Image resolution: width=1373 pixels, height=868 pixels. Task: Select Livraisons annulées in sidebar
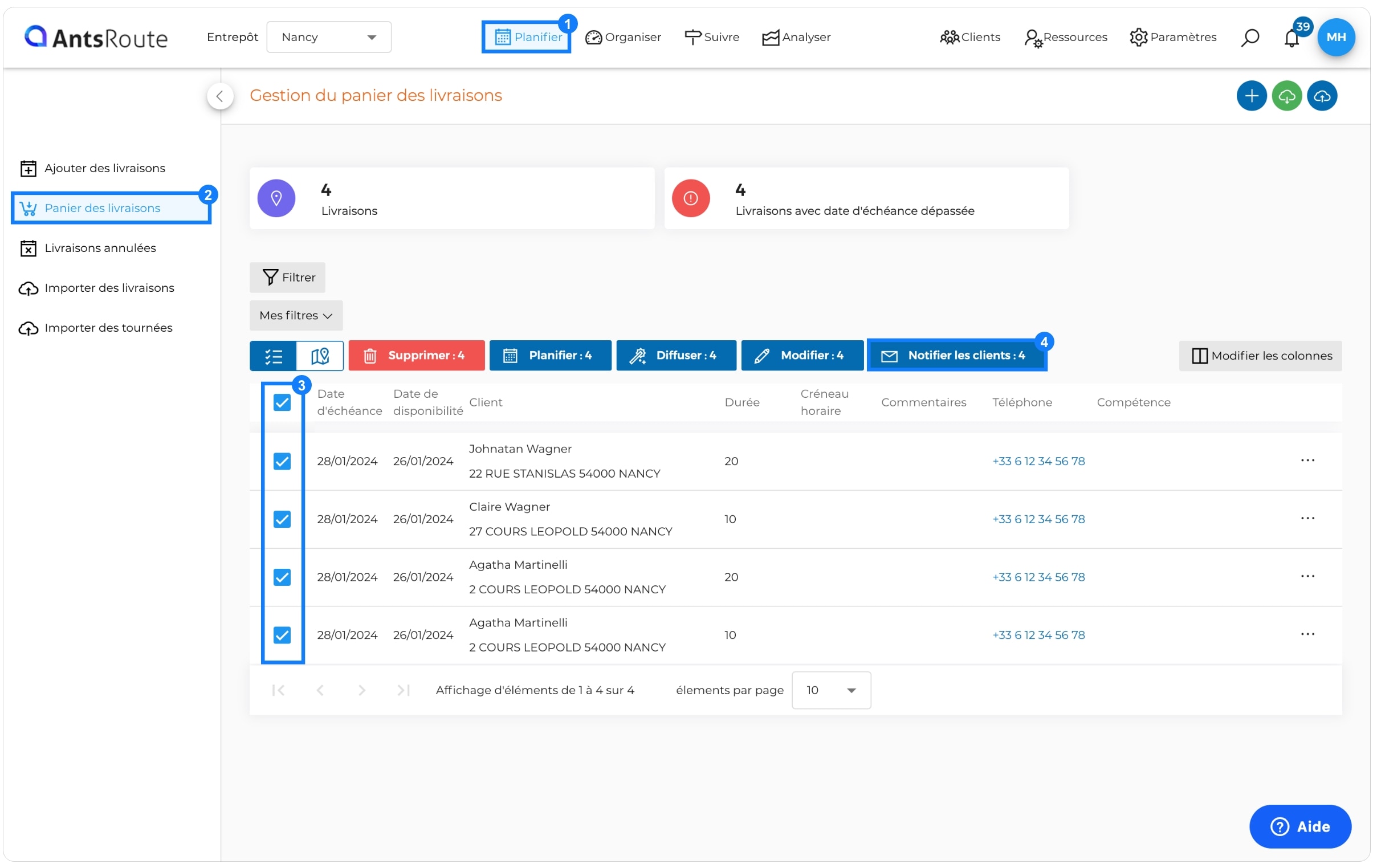coord(88,248)
